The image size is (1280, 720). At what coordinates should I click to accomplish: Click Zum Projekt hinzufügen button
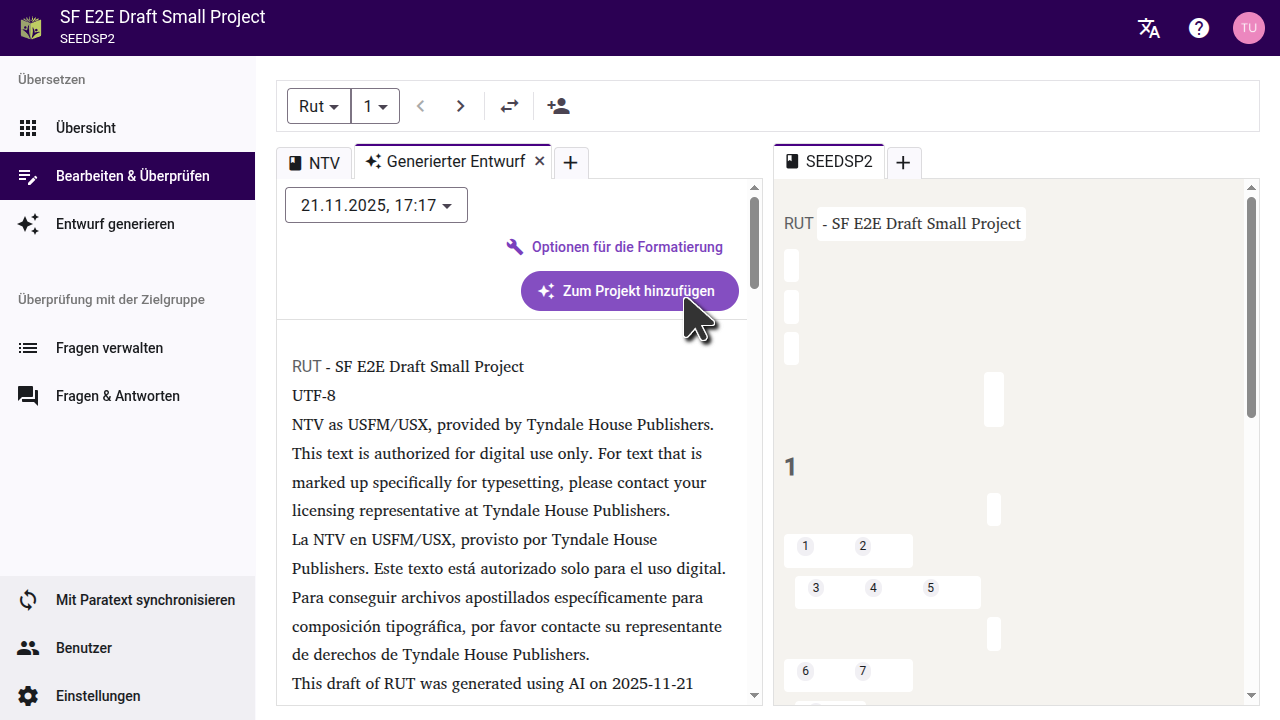629,291
